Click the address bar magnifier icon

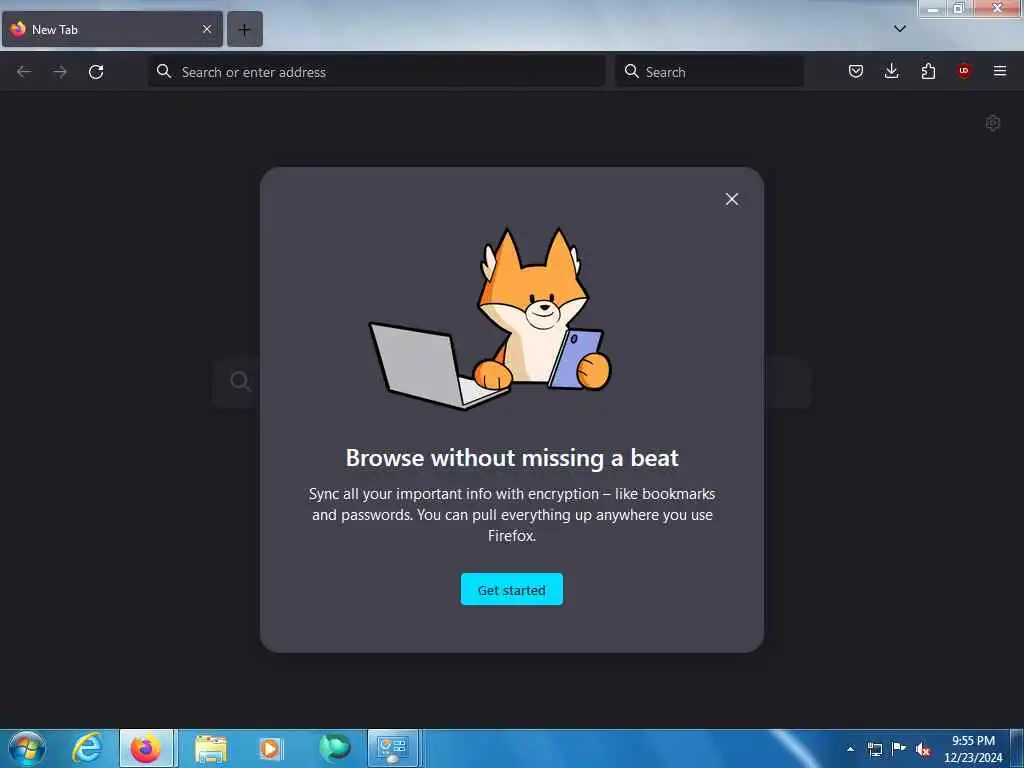pyautogui.click(x=164, y=71)
